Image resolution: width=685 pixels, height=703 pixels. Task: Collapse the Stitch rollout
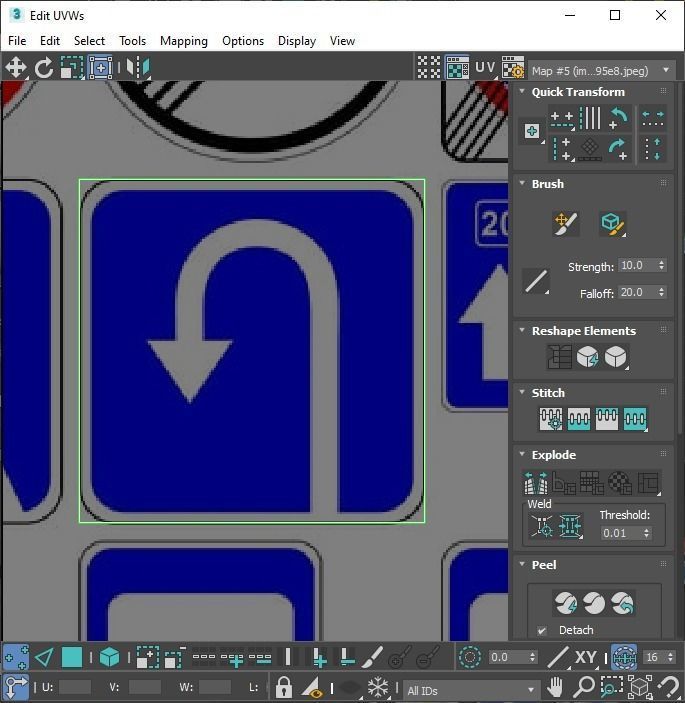point(522,392)
